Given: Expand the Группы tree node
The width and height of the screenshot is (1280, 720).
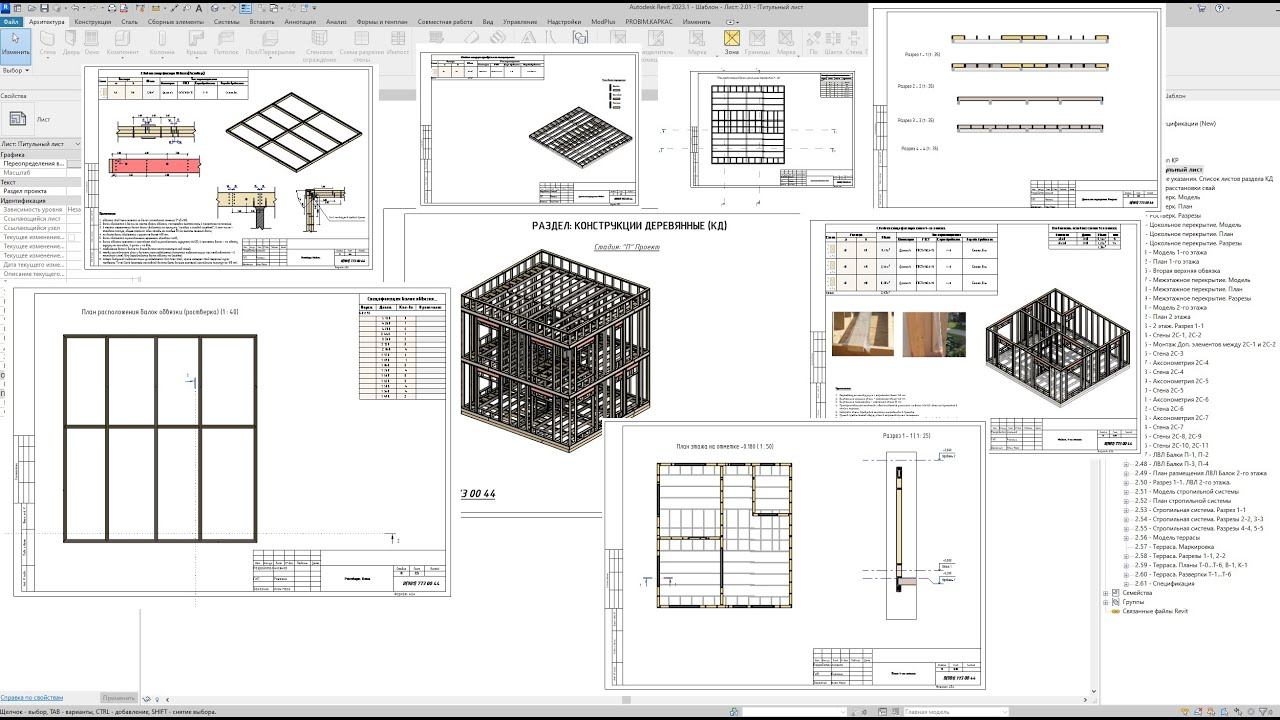Looking at the screenshot, I should pyautogui.click(x=1106, y=603).
